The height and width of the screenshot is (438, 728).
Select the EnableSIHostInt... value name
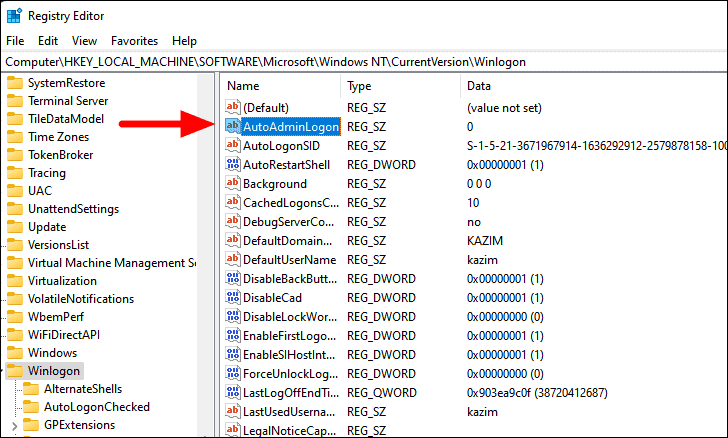[x=289, y=355]
